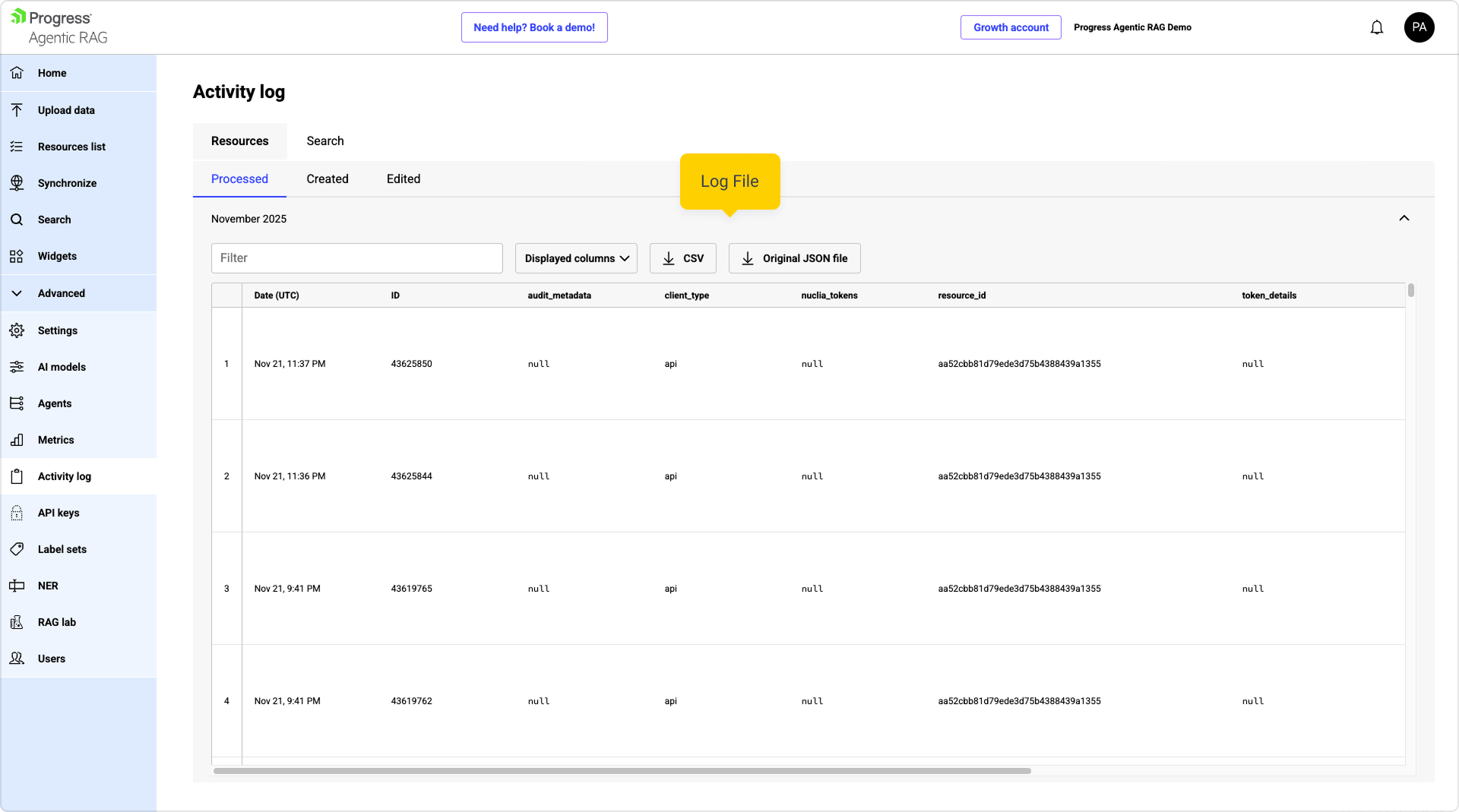Image resolution: width=1459 pixels, height=812 pixels.
Task: Click the Upload data arrow icon
Action: [17, 110]
